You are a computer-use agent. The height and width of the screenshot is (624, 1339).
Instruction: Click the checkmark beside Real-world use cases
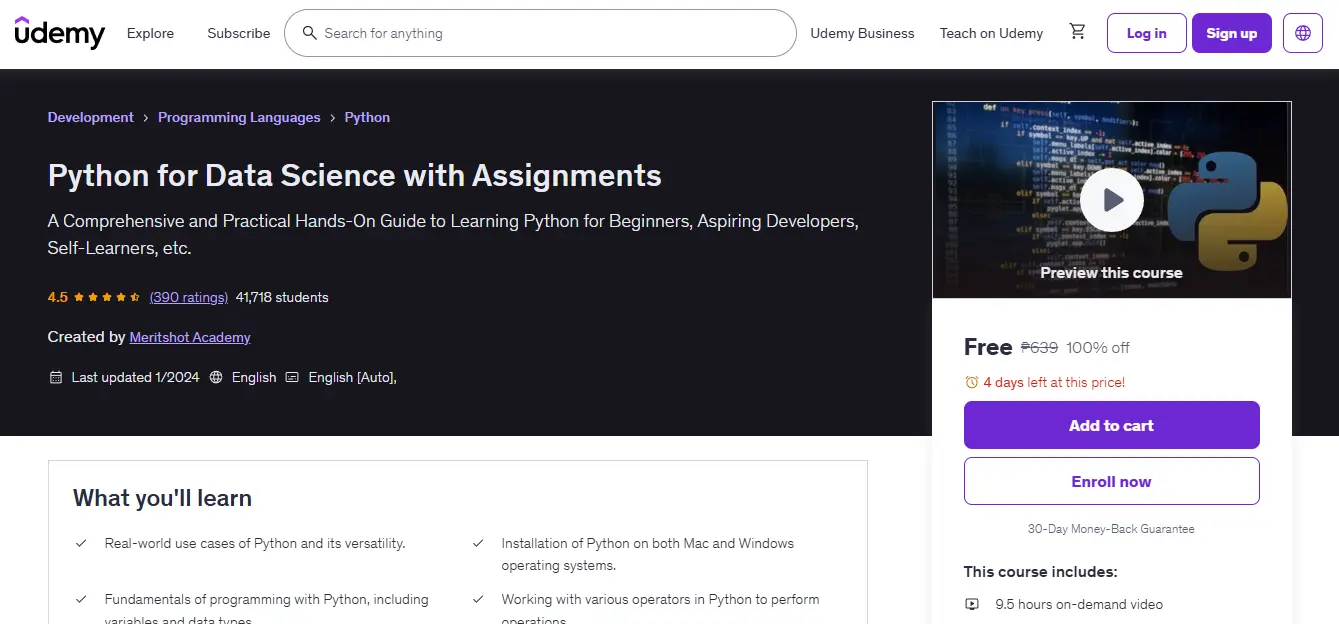[x=81, y=543]
